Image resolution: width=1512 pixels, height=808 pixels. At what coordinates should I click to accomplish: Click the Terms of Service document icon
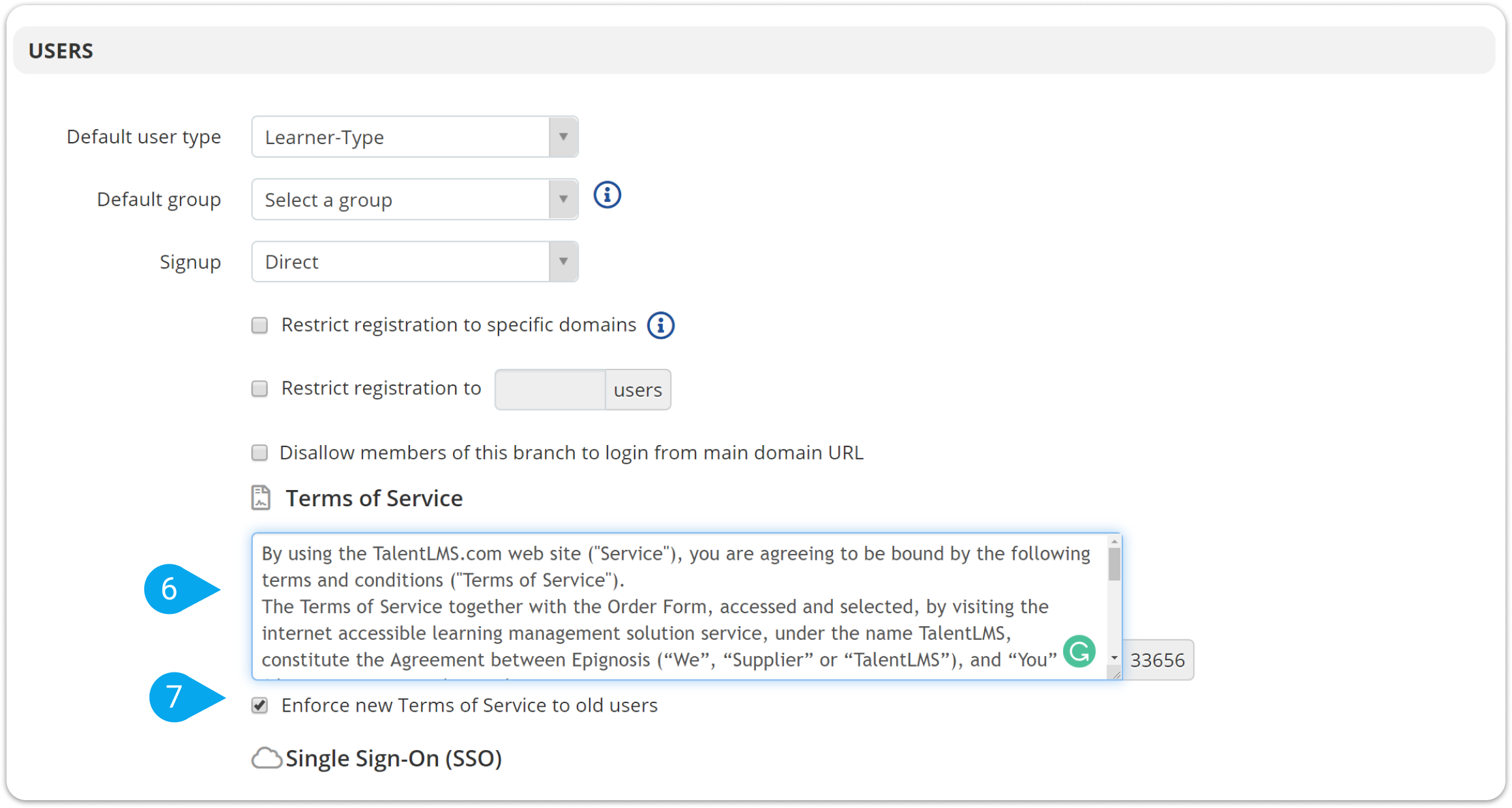pos(261,498)
